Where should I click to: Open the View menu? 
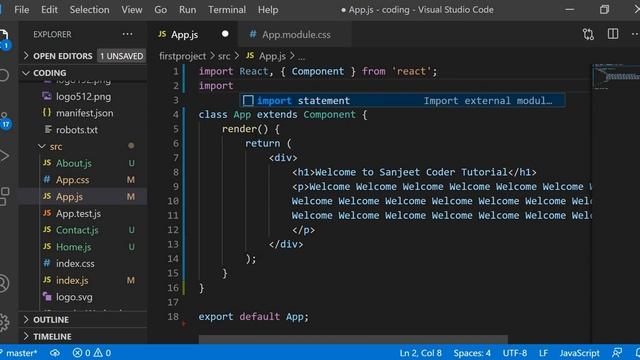131,9
